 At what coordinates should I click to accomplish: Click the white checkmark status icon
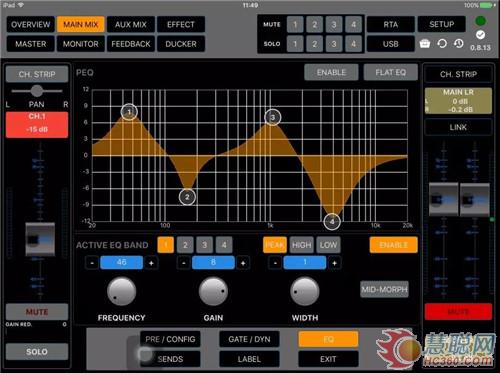[x=480, y=35]
